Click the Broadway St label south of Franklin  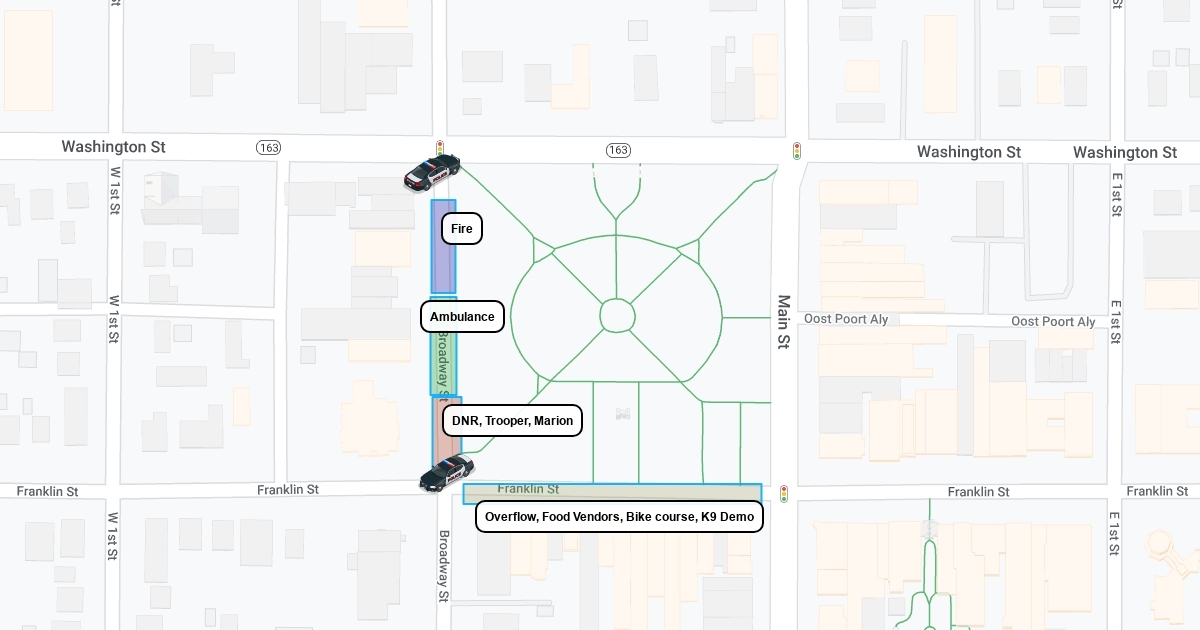tap(444, 566)
